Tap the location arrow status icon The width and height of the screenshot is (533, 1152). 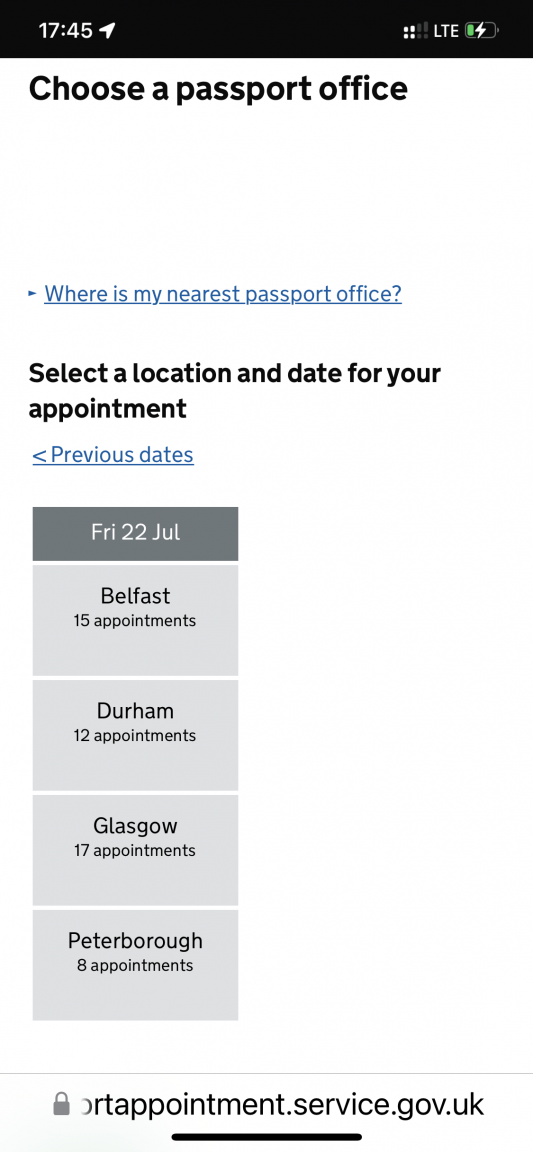click(x=108, y=31)
